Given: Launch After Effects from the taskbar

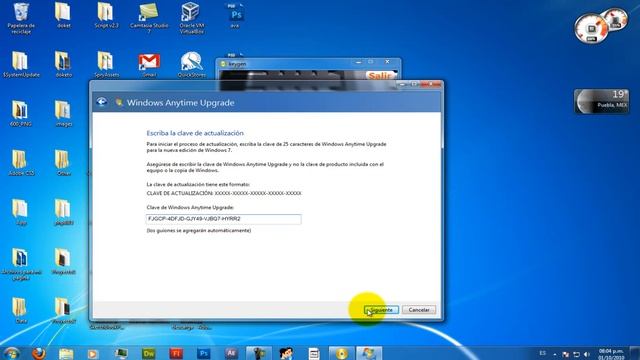Looking at the screenshot, I should click(x=231, y=353).
